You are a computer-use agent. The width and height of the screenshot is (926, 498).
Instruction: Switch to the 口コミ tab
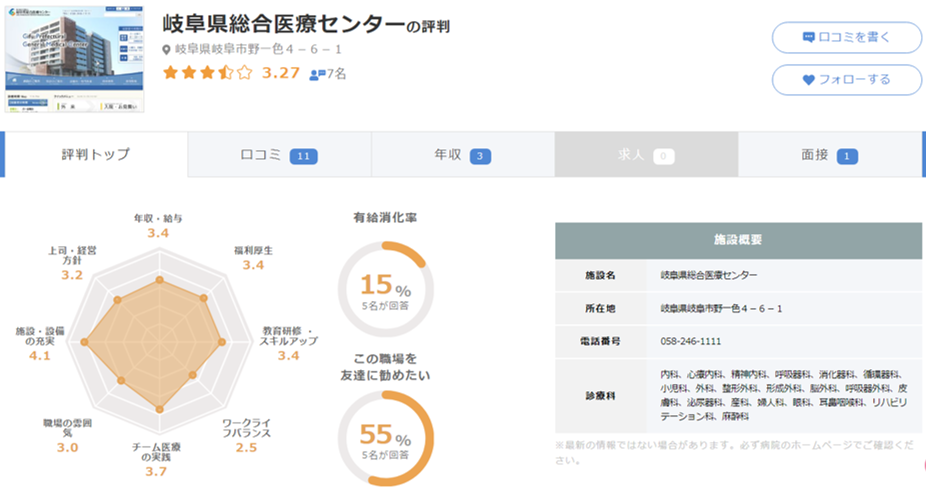pyautogui.click(x=279, y=155)
